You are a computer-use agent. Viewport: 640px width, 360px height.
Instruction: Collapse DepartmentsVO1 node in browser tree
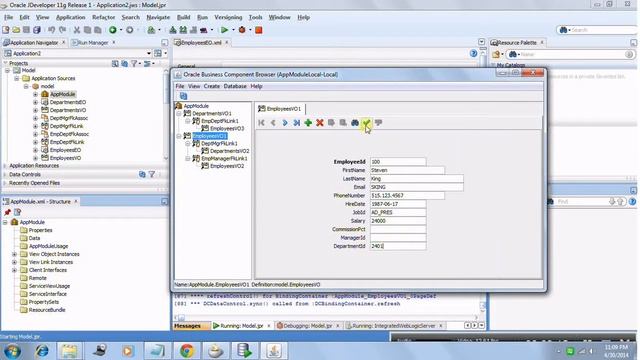pyautogui.click(x=179, y=113)
